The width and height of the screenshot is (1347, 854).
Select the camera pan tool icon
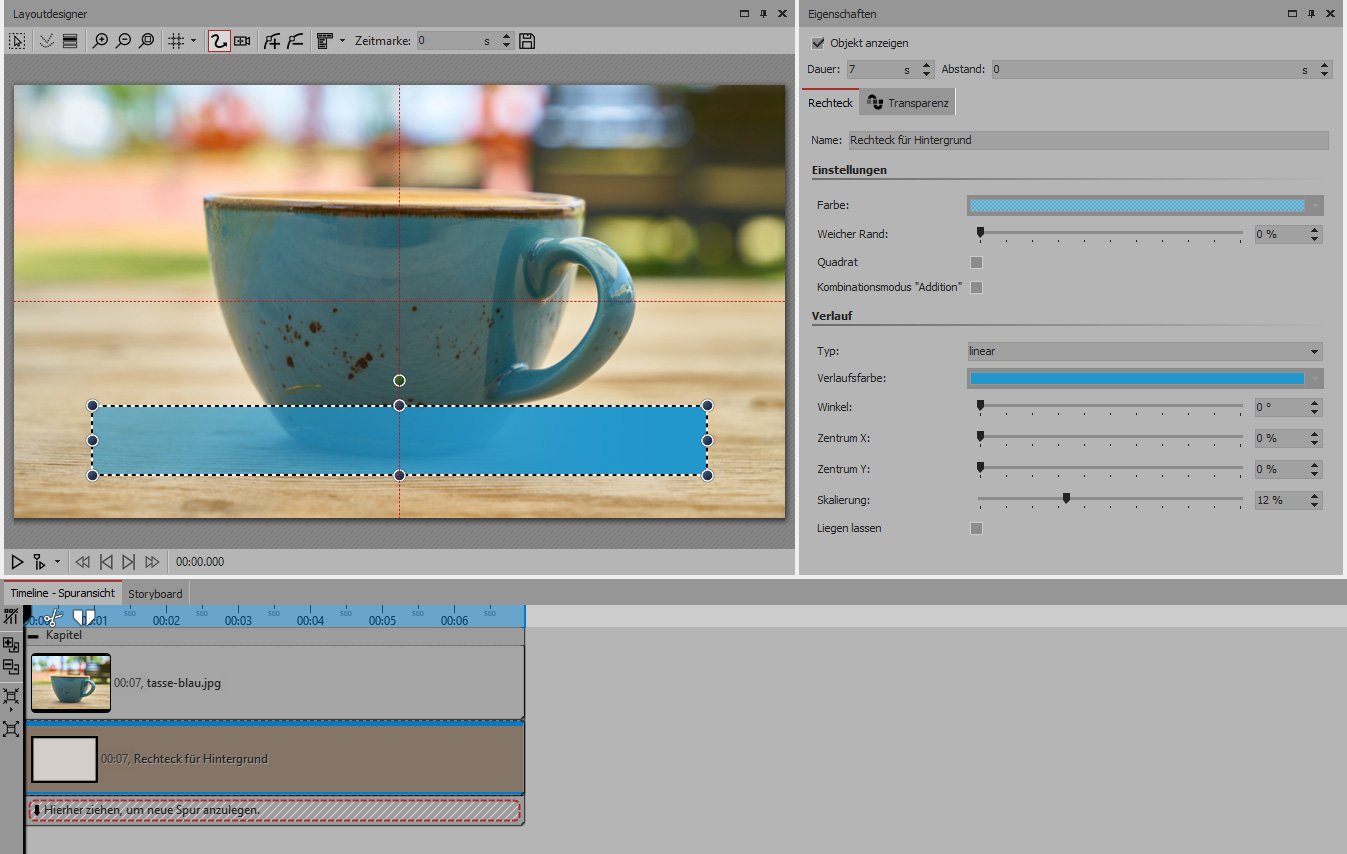point(242,41)
